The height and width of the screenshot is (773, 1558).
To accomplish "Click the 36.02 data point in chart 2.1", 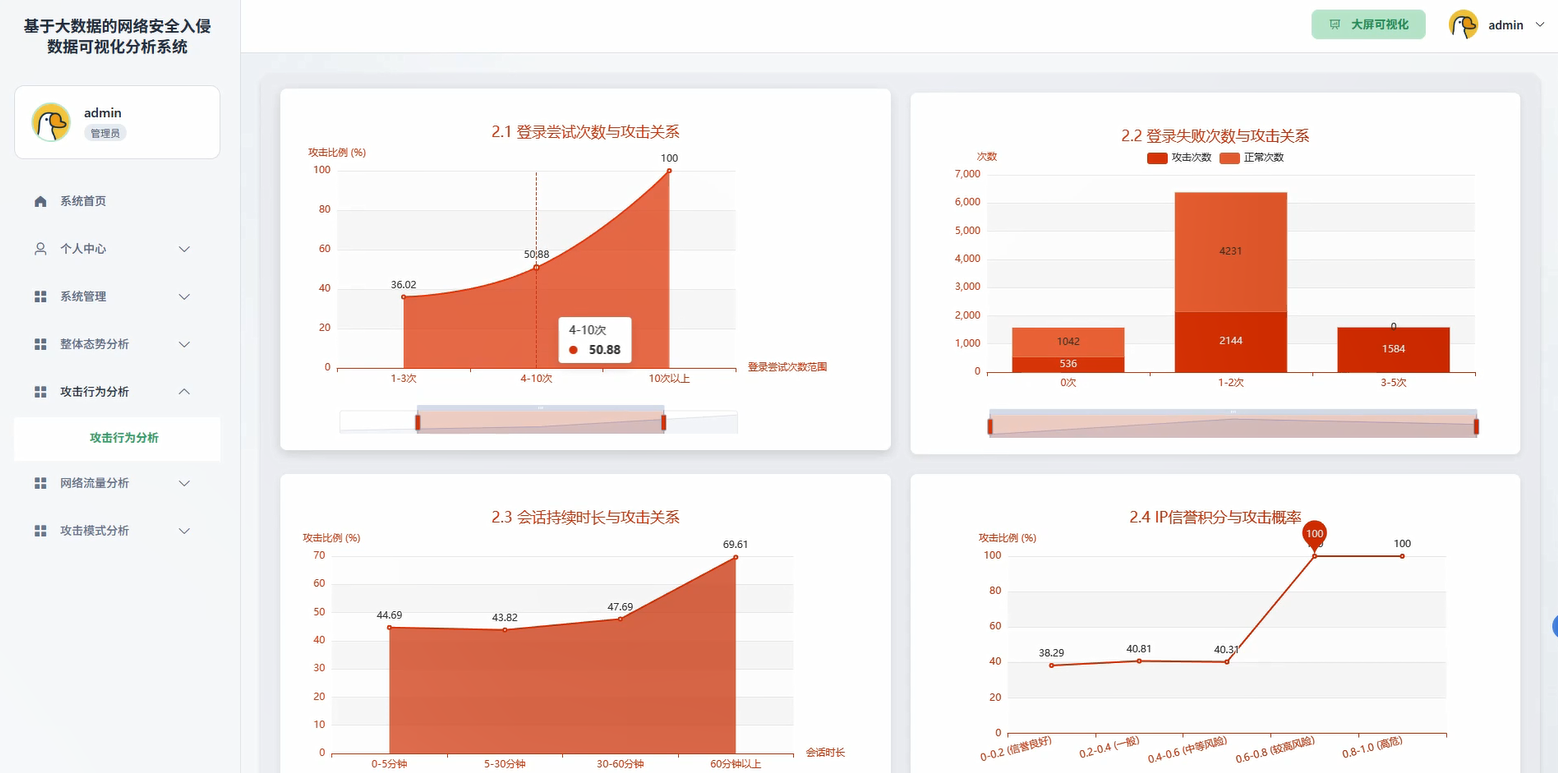I will click(x=403, y=297).
